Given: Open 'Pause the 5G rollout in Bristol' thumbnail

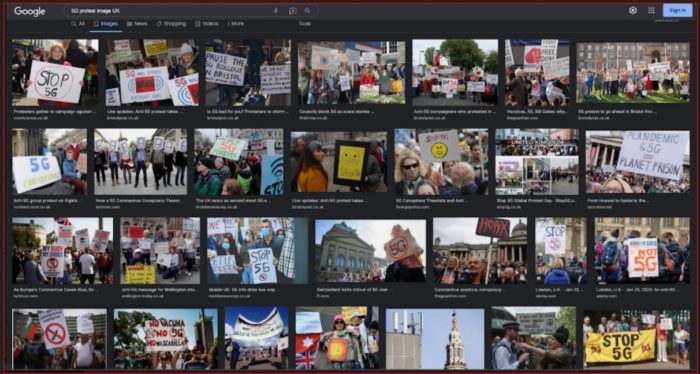Looking at the screenshot, I should click(x=248, y=73).
